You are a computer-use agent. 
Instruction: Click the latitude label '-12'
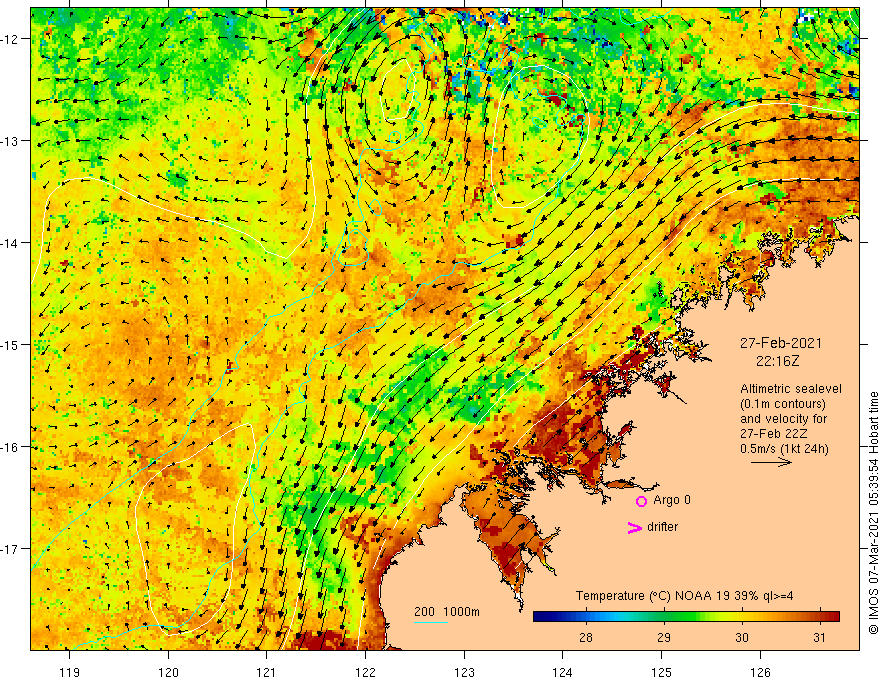point(10,39)
